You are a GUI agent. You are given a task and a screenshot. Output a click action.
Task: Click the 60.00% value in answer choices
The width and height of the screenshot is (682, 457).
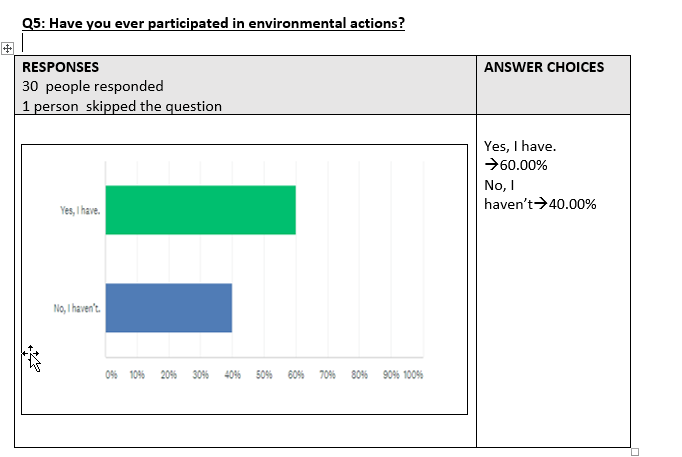click(521, 166)
